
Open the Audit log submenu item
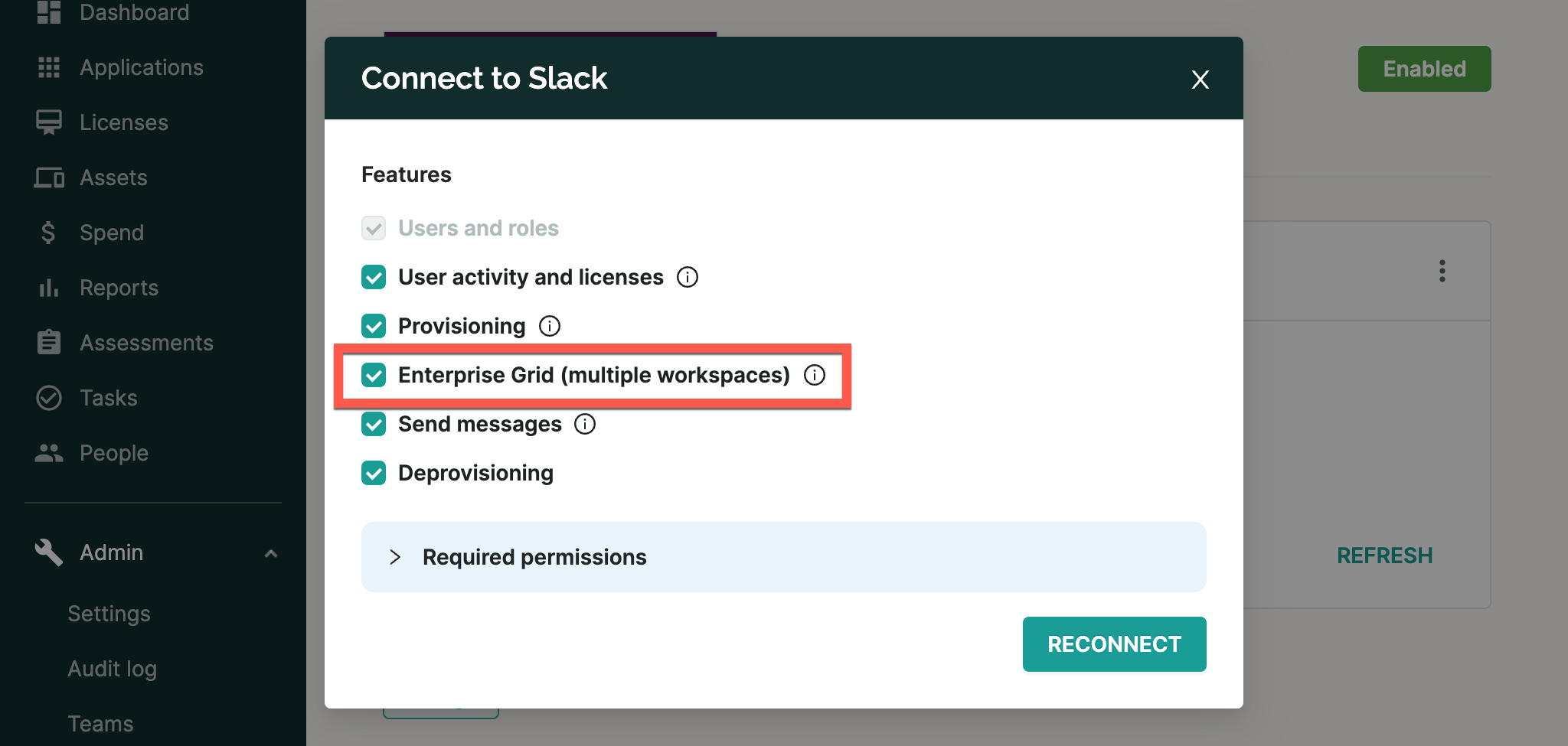pyautogui.click(x=113, y=669)
